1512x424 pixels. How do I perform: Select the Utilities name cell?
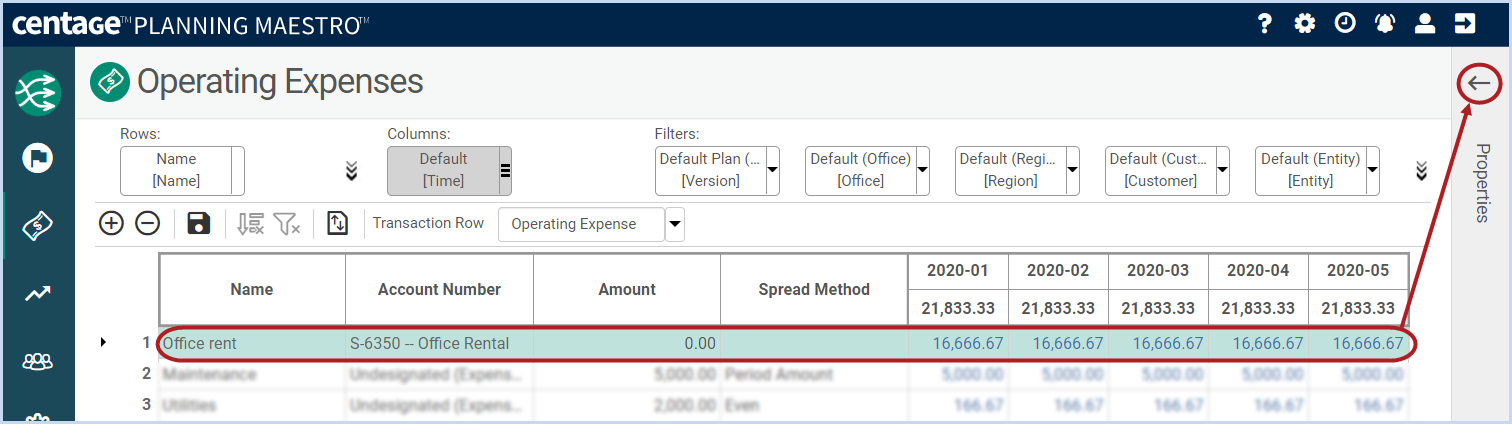coord(252,405)
